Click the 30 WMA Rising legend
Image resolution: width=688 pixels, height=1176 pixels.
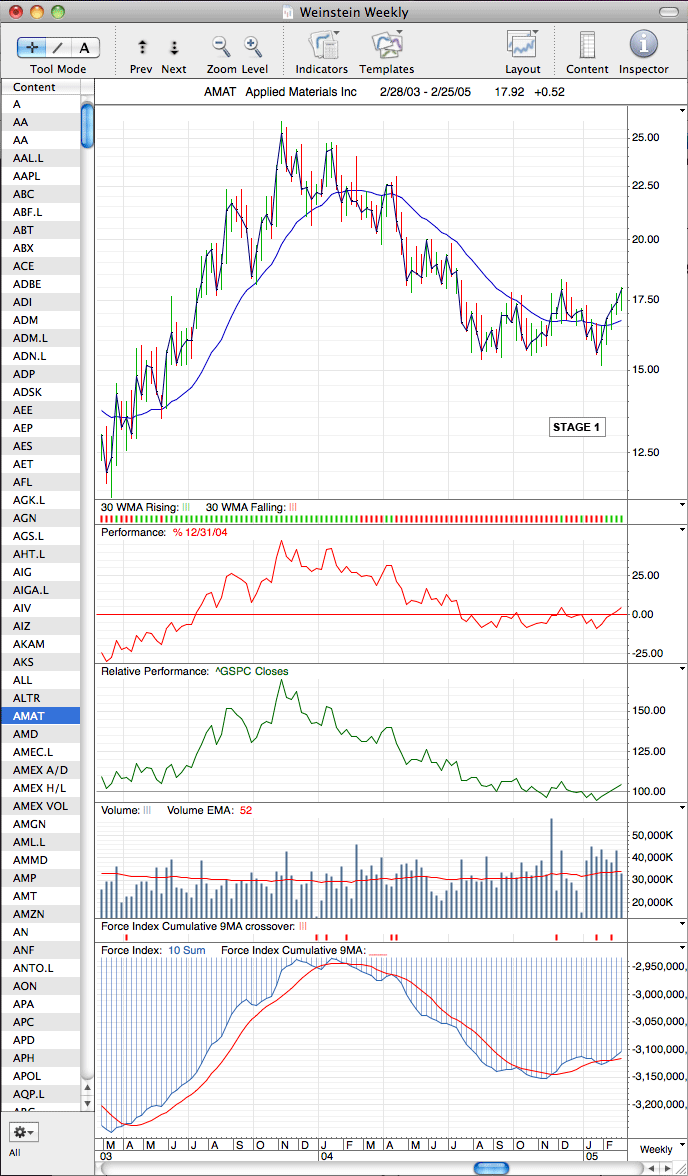click(x=145, y=507)
